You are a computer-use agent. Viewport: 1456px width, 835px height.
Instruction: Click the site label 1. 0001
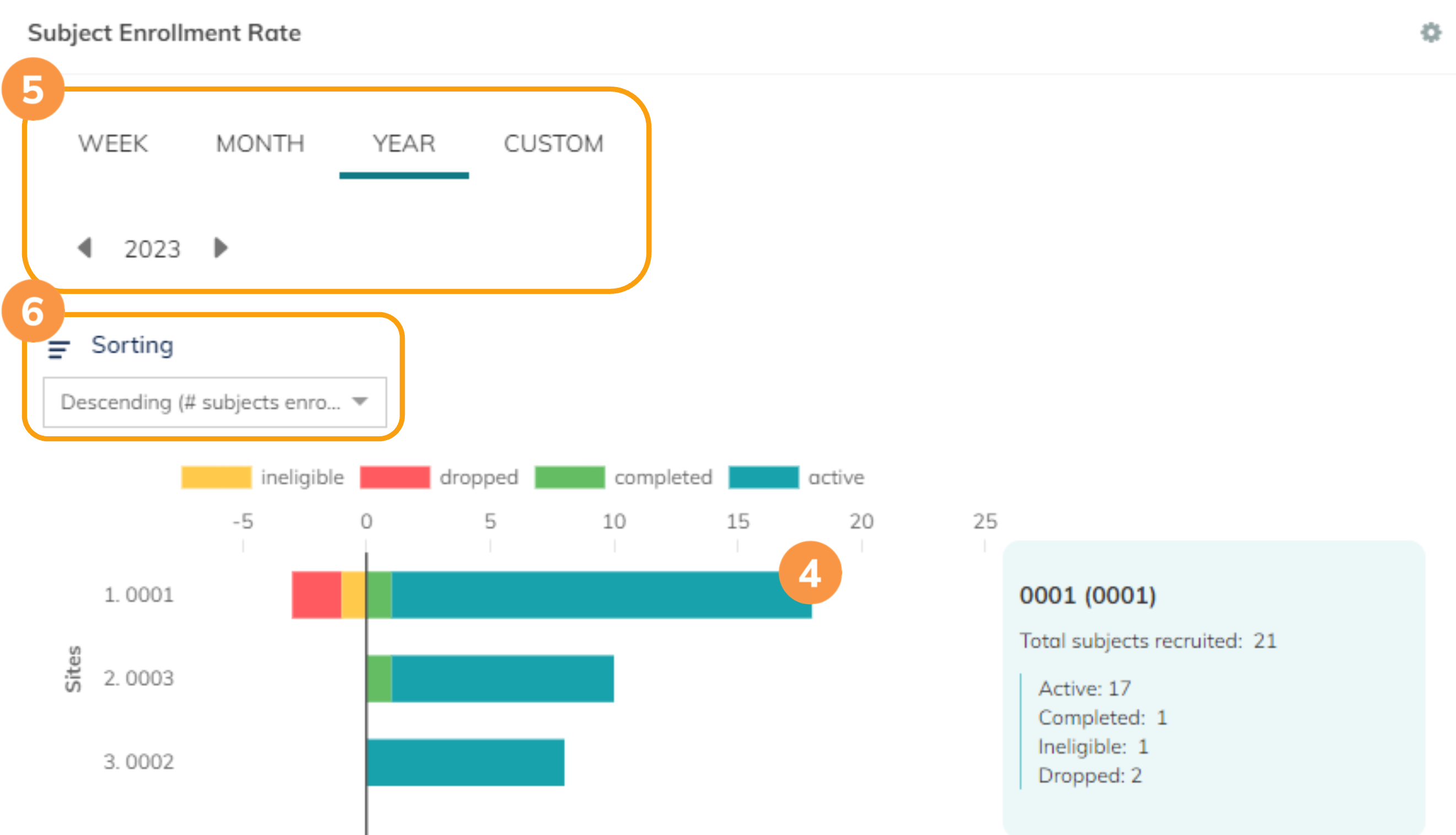coord(138,595)
